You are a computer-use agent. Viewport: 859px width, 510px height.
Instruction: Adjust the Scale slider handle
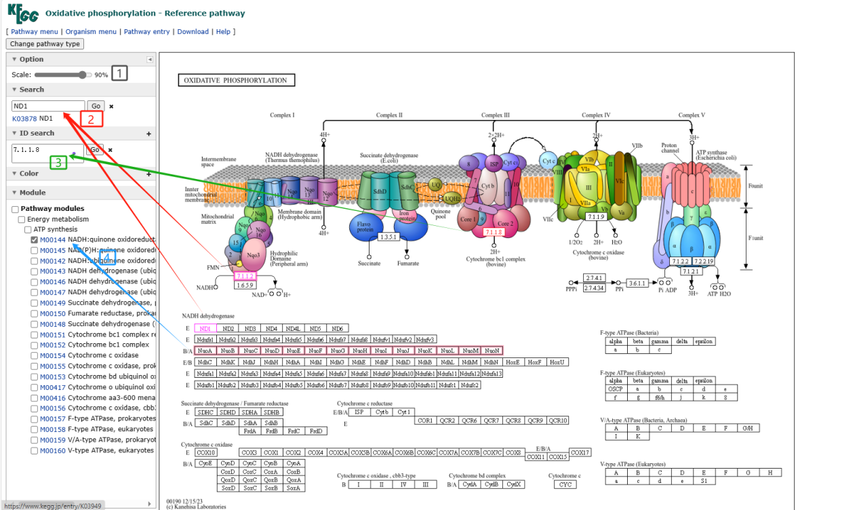tap(82, 75)
